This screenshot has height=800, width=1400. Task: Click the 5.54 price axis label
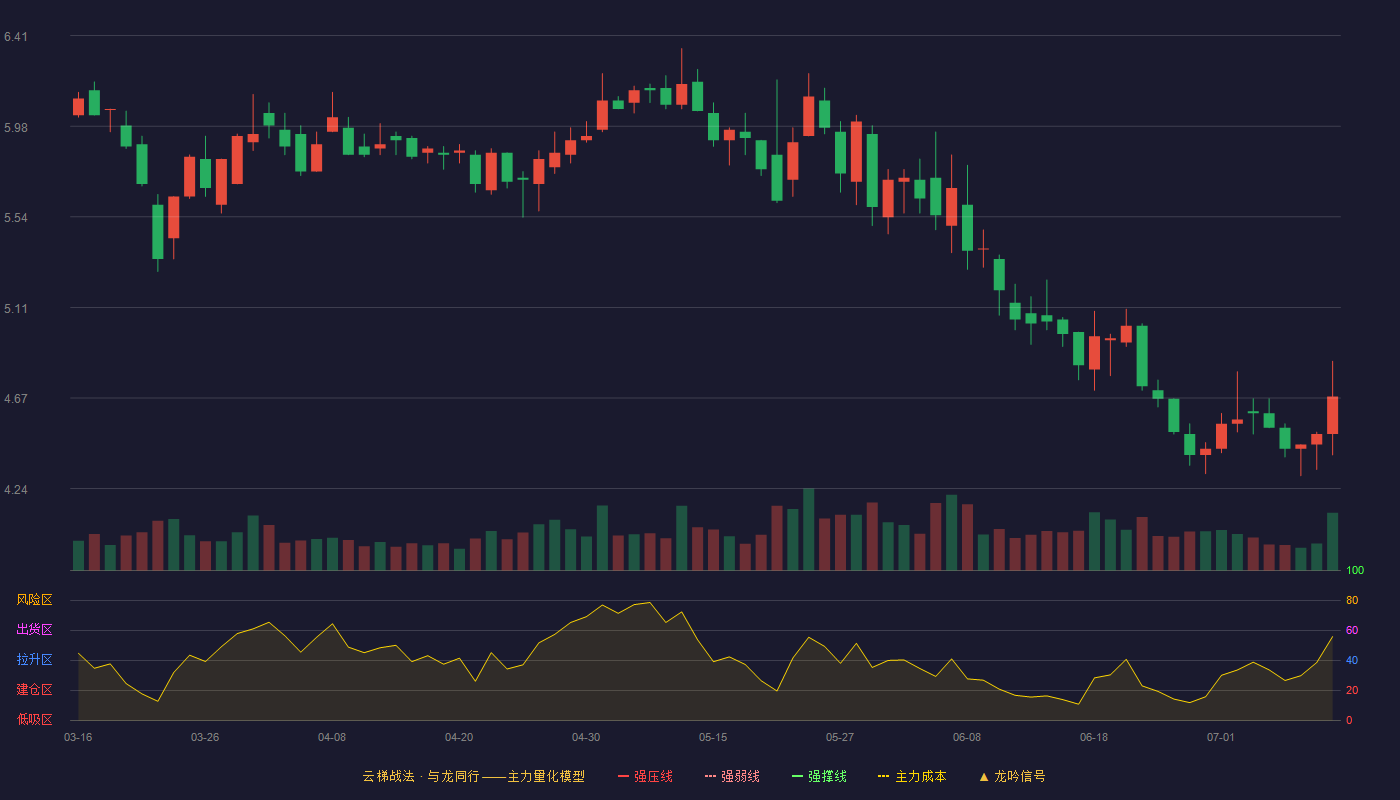(16, 218)
